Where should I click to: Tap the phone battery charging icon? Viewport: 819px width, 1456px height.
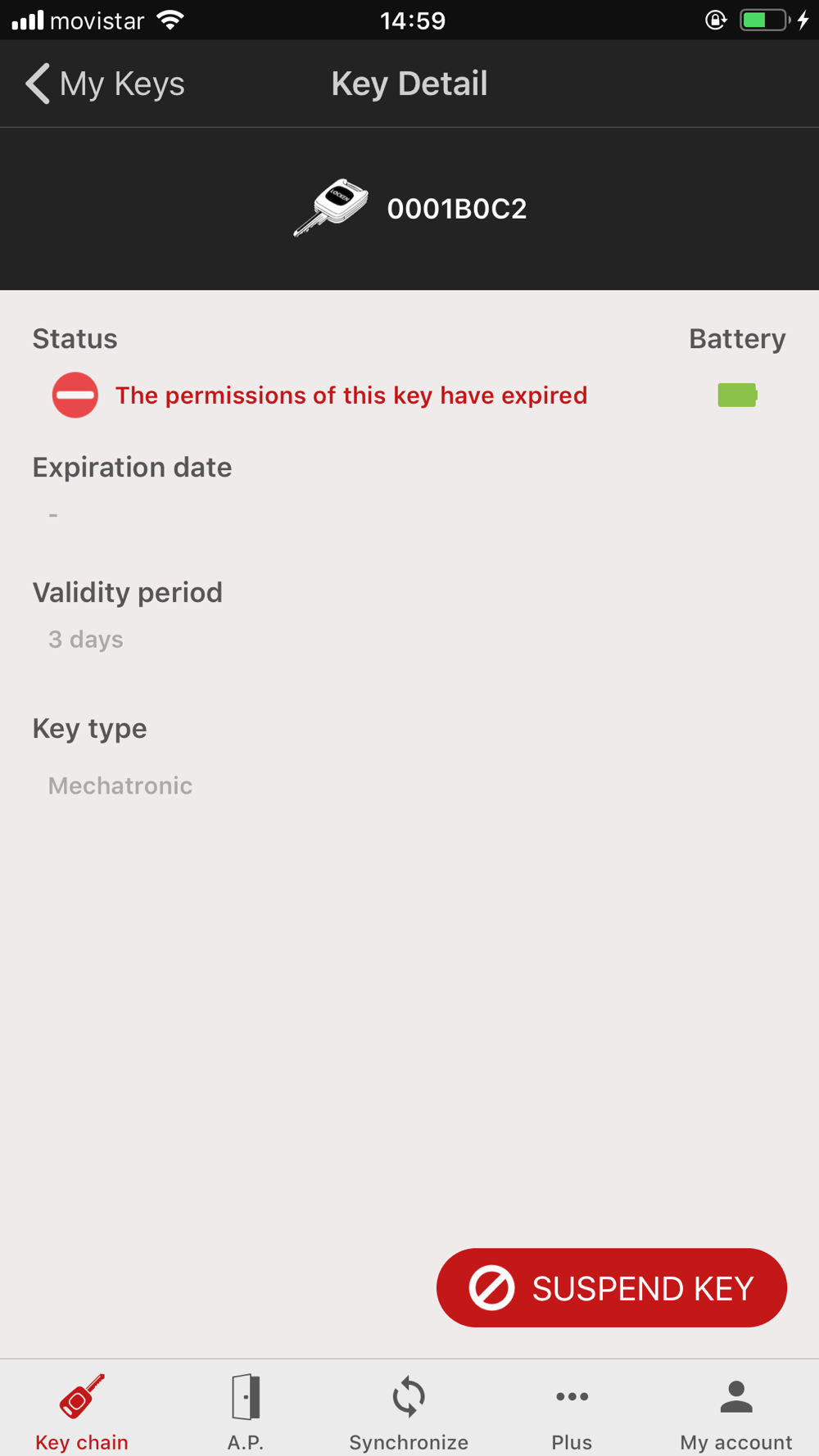tap(774, 20)
